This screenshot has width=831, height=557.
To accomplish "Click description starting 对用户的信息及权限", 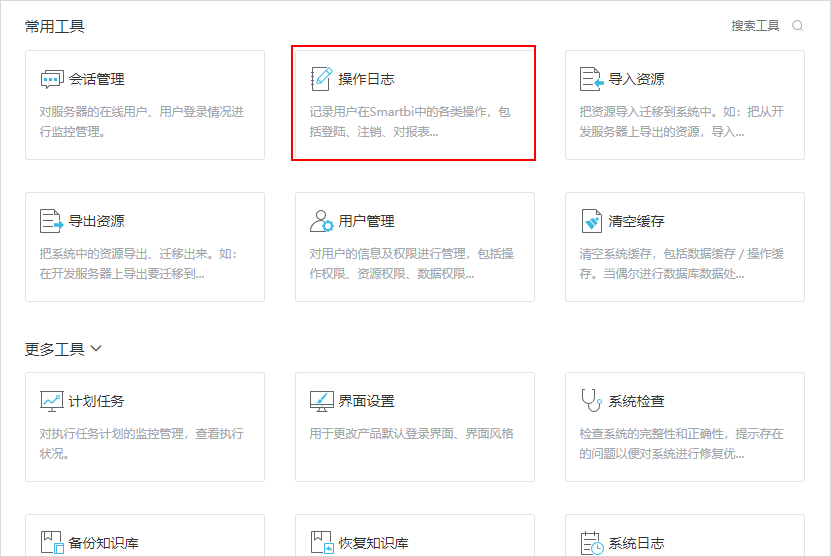I will point(411,263).
